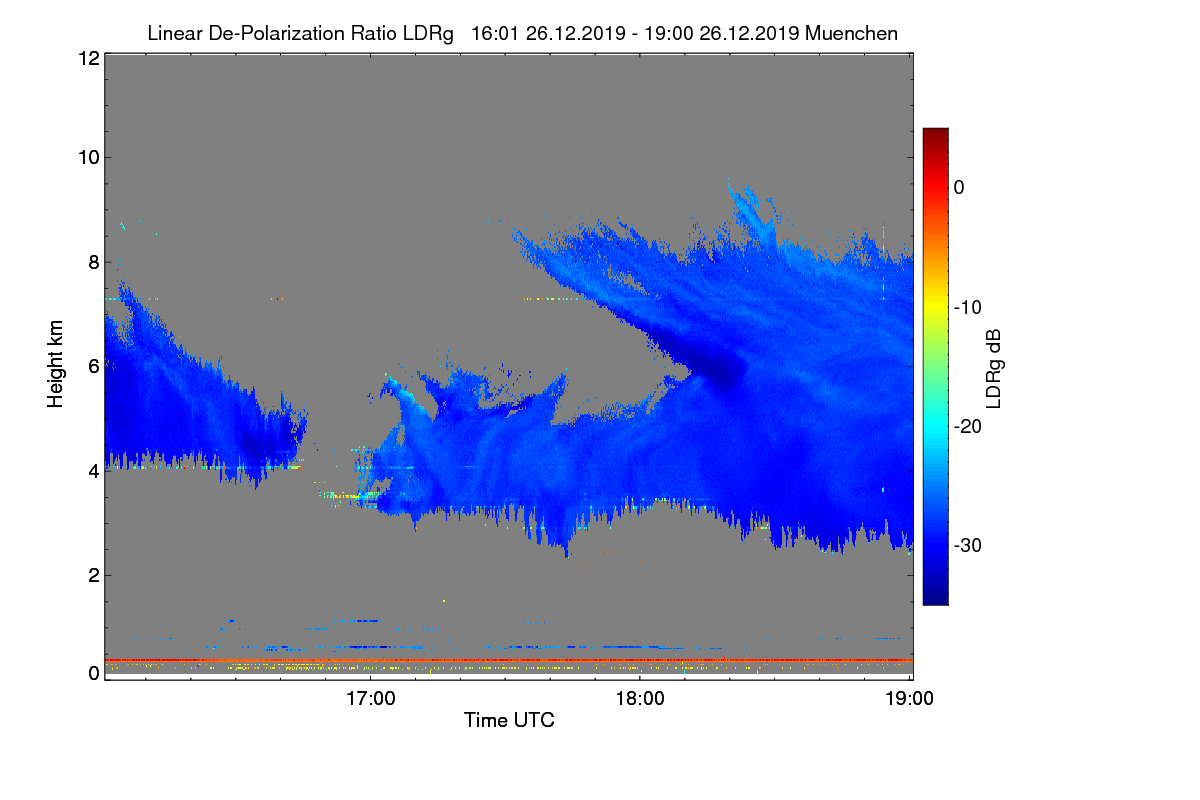Click the 'Muenchen' location in the title
The height and width of the screenshot is (800, 1200).
point(851,33)
